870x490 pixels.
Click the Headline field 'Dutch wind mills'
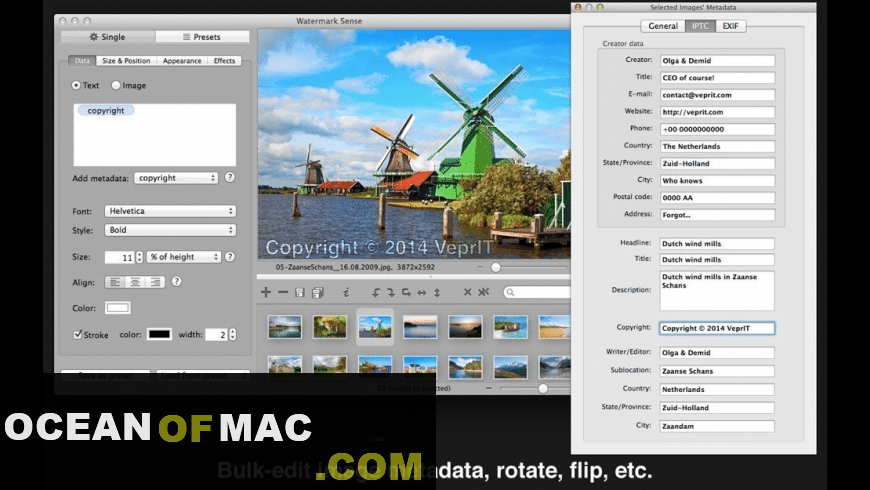point(717,244)
